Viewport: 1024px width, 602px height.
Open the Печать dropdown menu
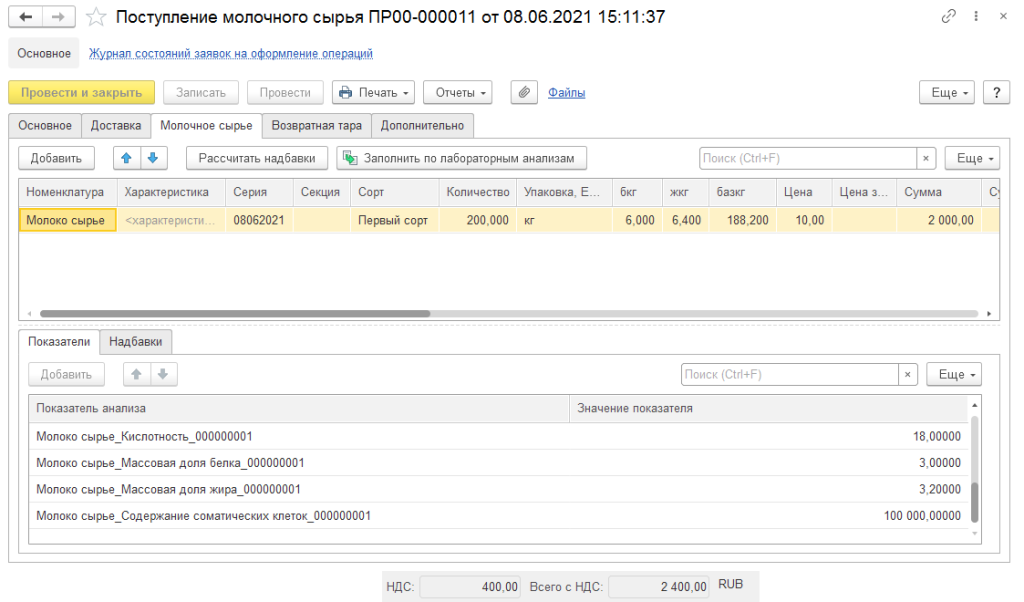point(374,92)
